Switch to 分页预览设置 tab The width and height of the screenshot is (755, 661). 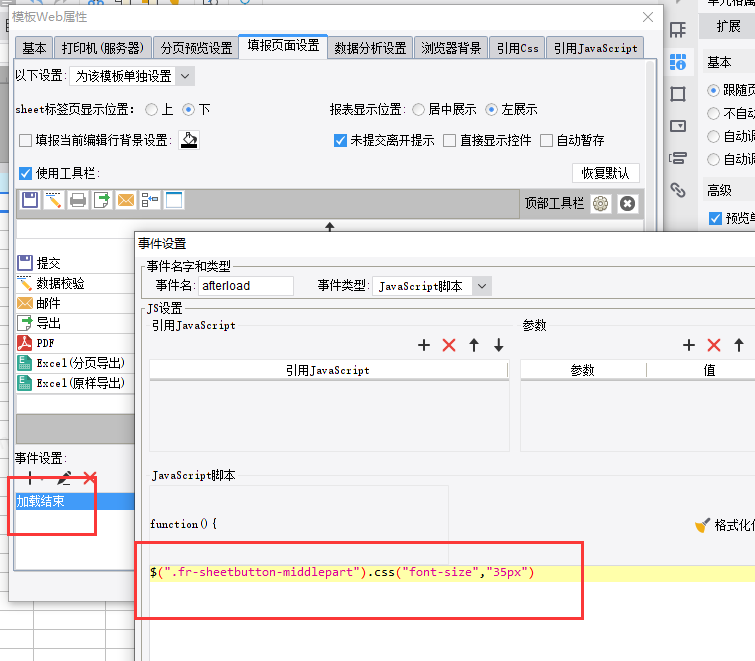click(x=196, y=48)
